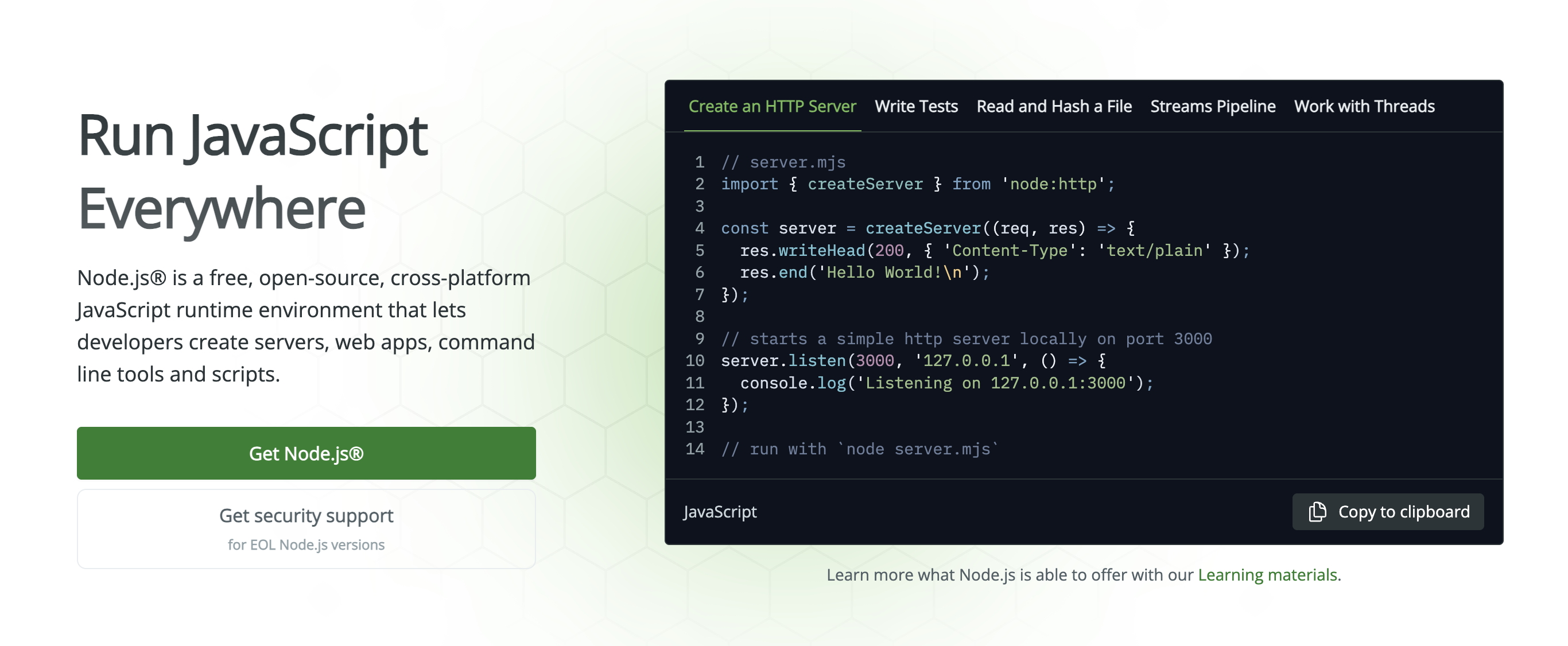Image resolution: width=1568 pixels, height=646 pixels.
Task: Show the Work with Threads example
Action: 1365,107
